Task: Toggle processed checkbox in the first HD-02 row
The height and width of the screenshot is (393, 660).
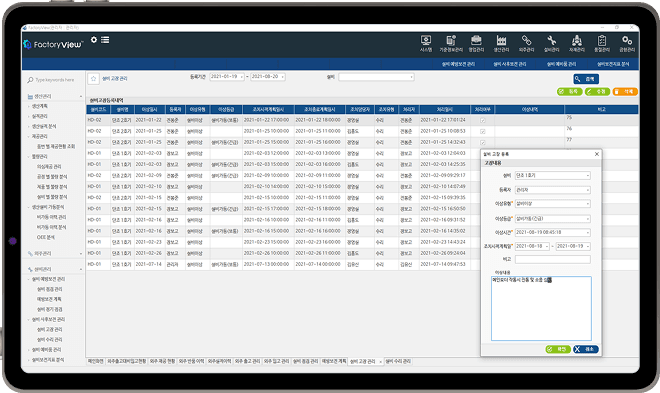Action: 483,120
